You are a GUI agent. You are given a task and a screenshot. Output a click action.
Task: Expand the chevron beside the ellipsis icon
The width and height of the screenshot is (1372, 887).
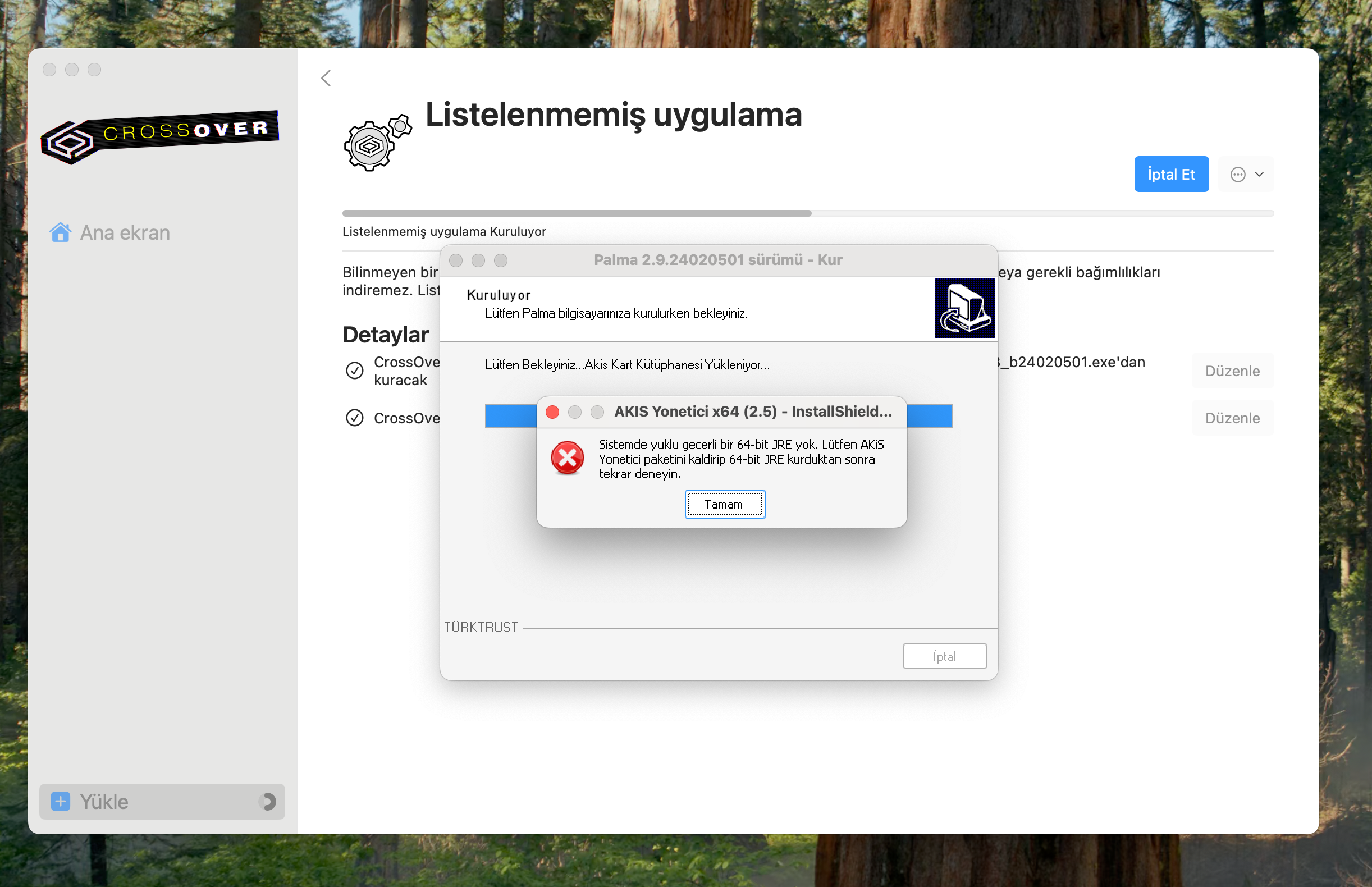1260,175
